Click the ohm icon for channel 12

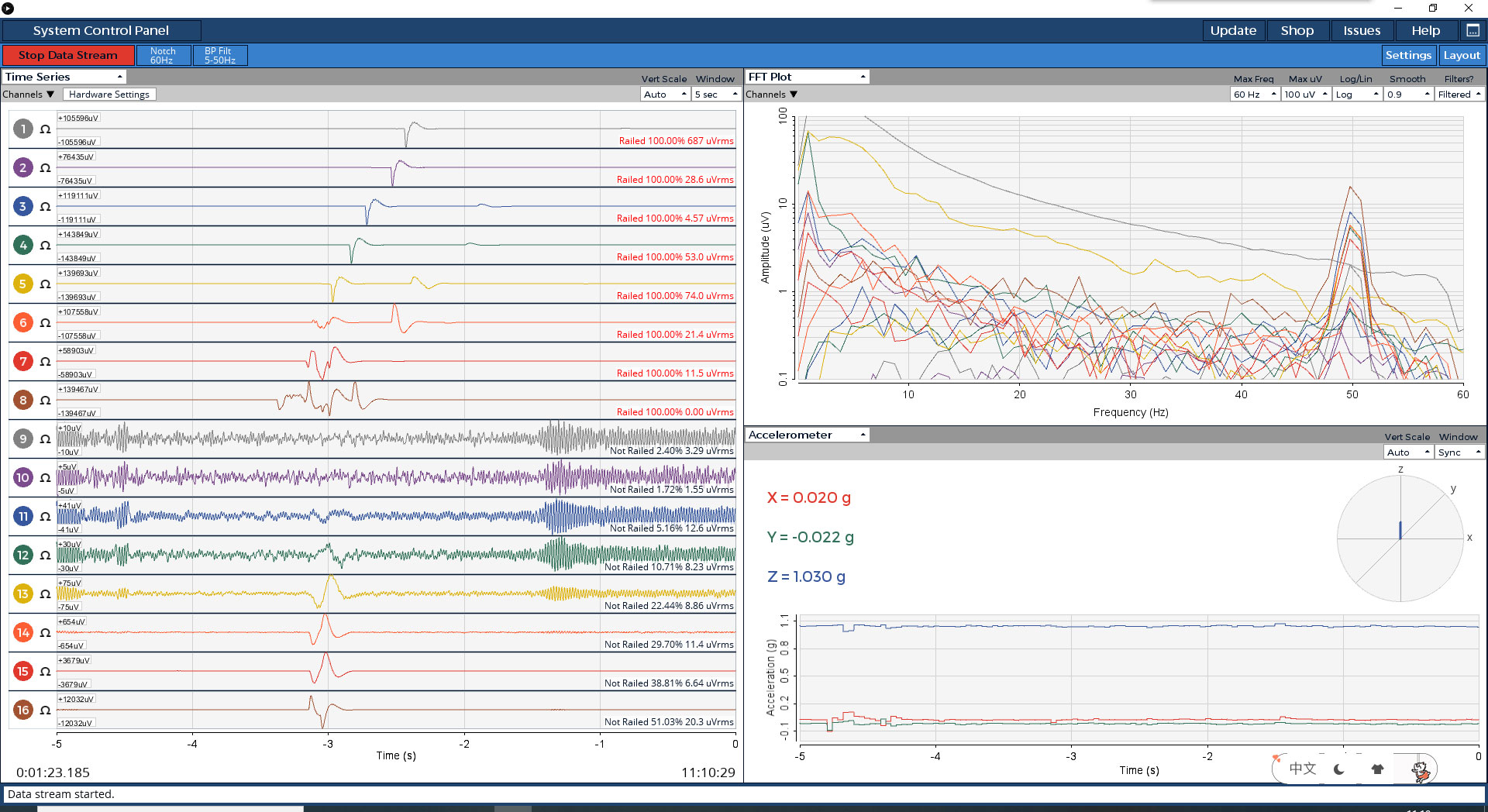[x=45, y=556]
